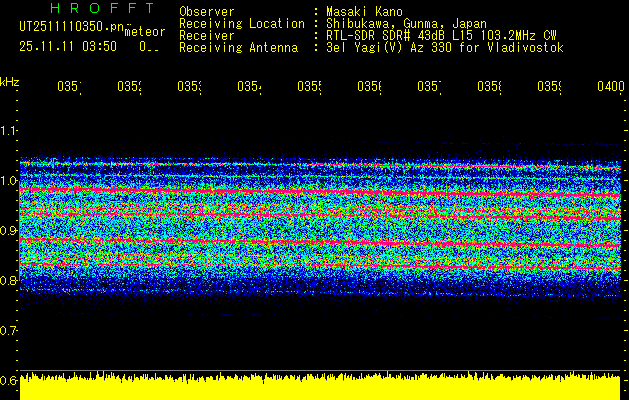The height and width of the screenshot is (400, 629).
Task: Click the 0355 time axis marker
Action: tap(310, 86)
